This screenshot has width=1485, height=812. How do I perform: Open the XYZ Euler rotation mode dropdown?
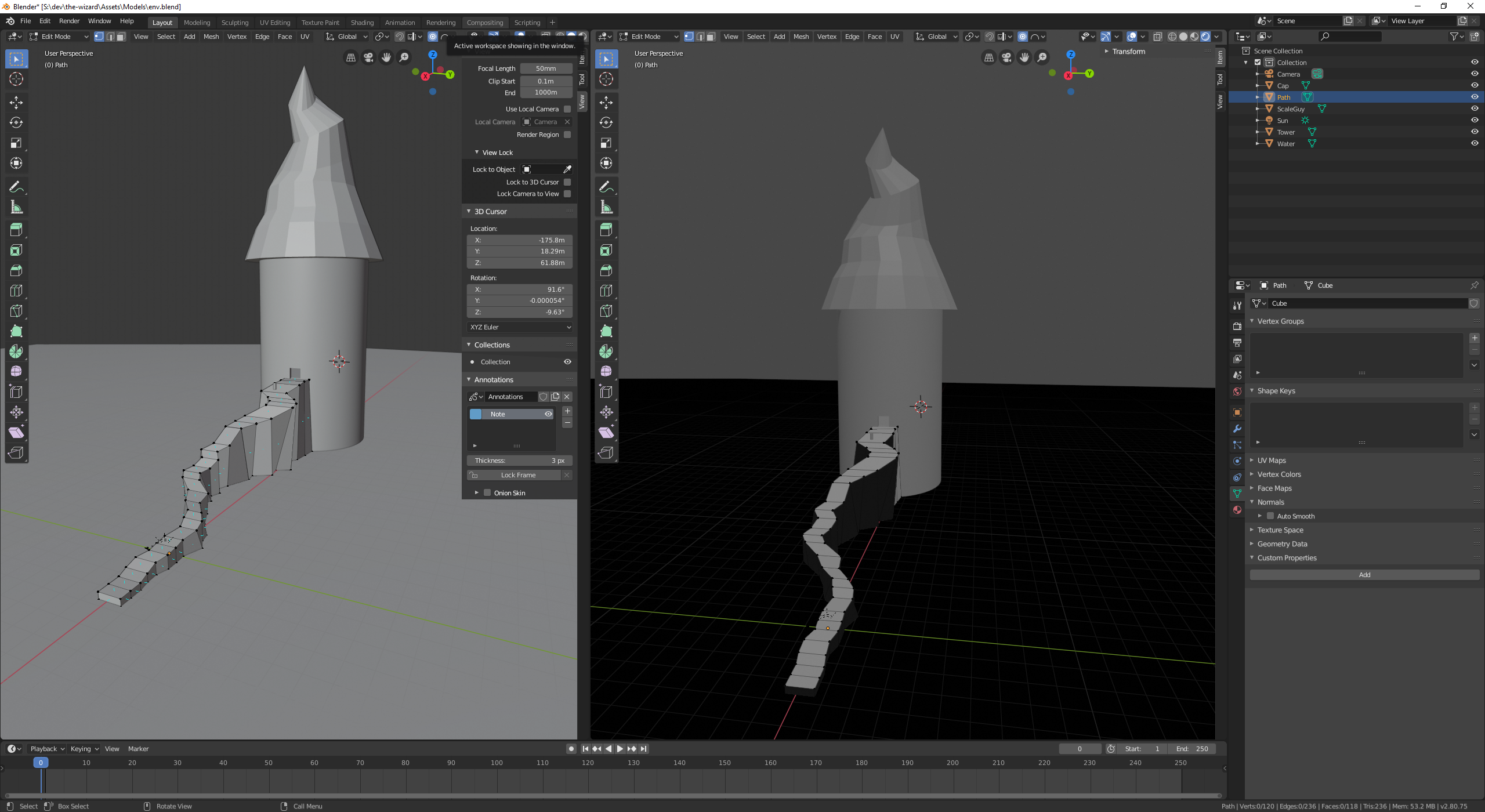tap(520, 327)
